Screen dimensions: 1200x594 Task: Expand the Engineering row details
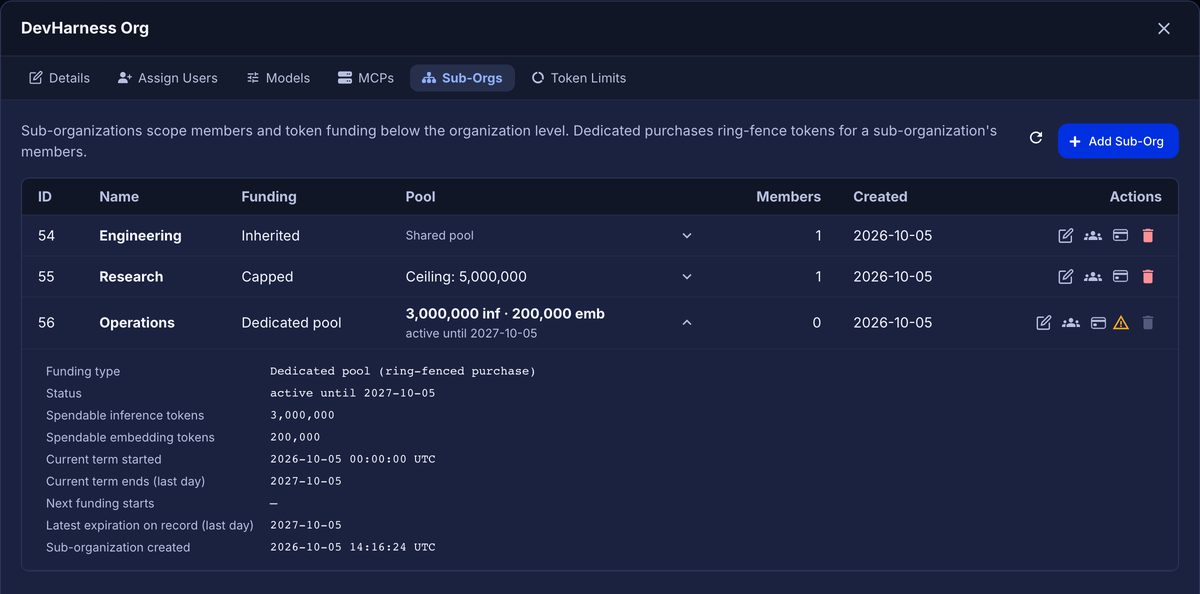[687, 236]
